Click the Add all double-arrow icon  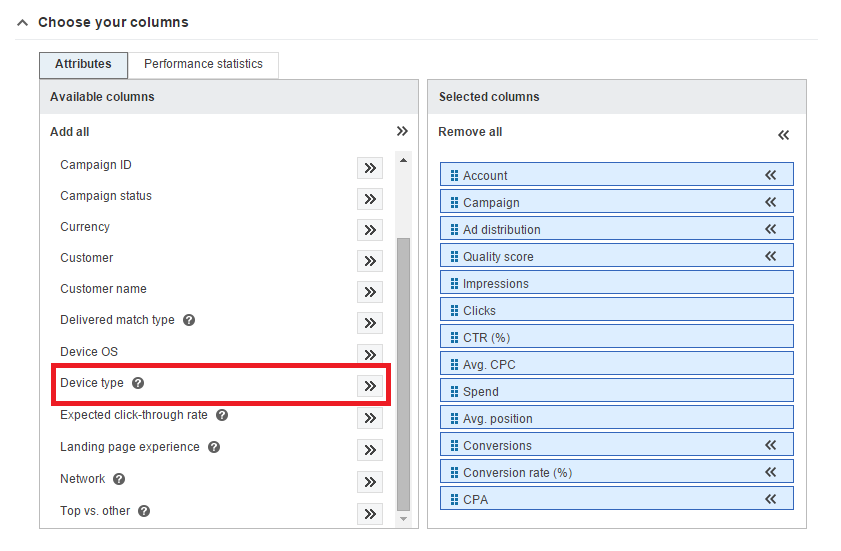(x=402, y=131)
